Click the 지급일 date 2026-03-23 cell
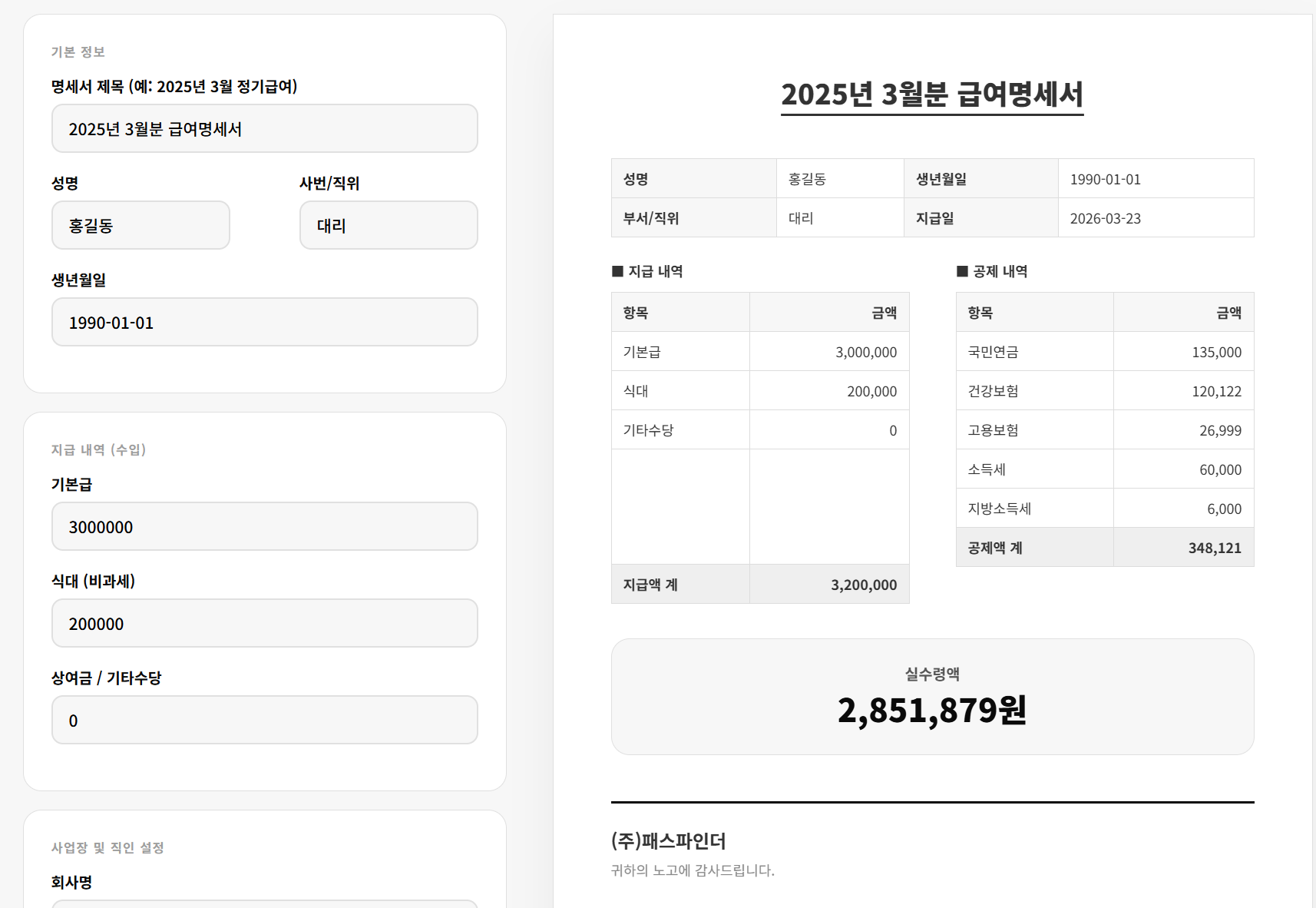 coord(1106,218)
